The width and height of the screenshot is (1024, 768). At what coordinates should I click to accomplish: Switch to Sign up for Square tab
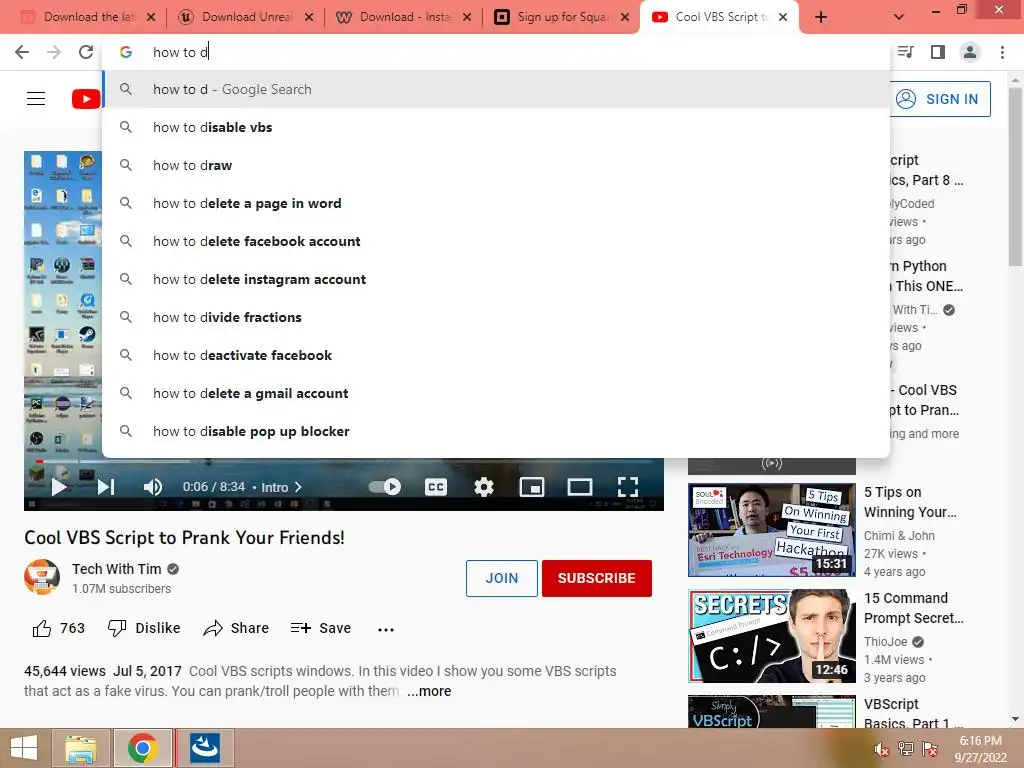562,17
